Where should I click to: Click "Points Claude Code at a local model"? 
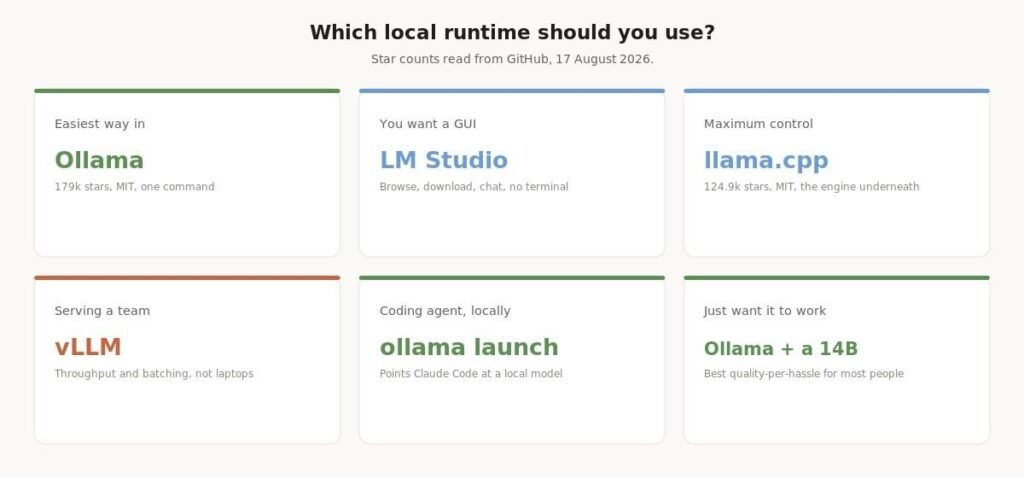click(x=471, y=374)
